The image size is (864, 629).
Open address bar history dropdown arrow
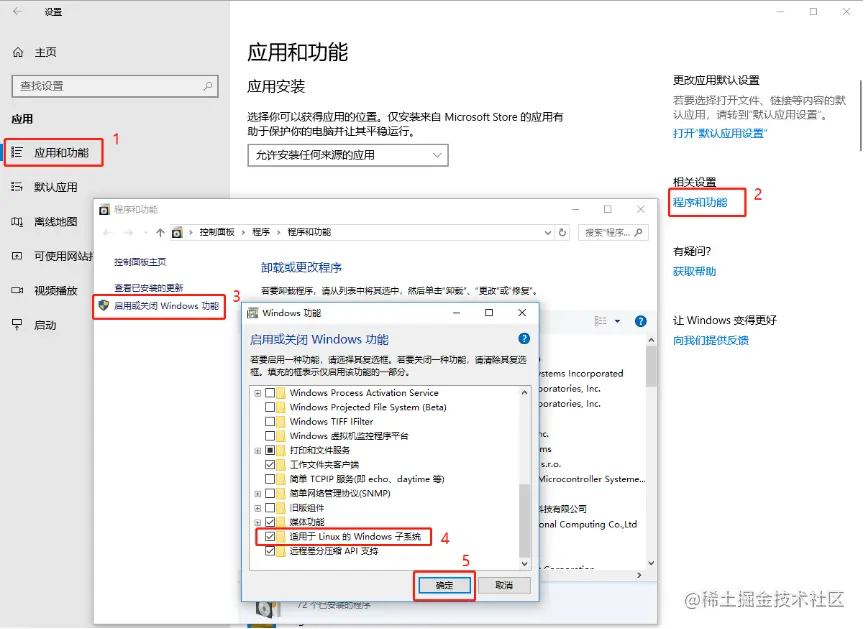[x=548, y=232]
